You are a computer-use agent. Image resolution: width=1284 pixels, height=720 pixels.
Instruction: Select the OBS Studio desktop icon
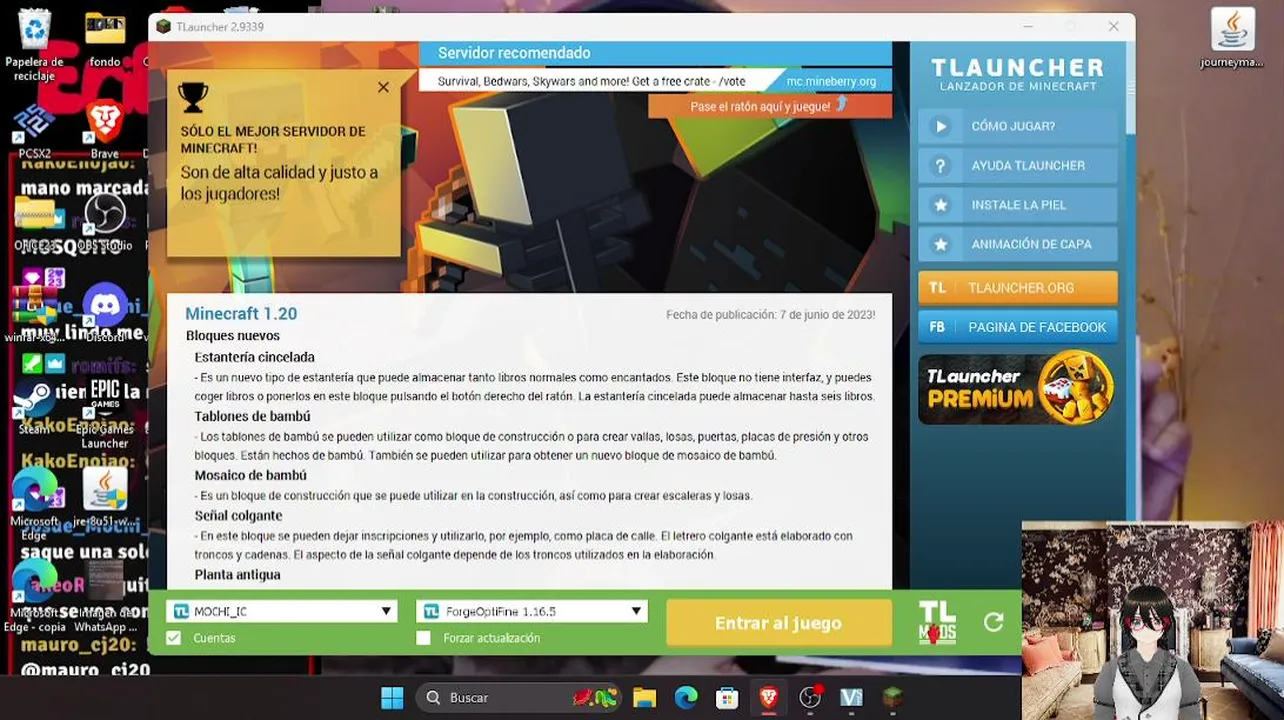[x=105, y=222]
